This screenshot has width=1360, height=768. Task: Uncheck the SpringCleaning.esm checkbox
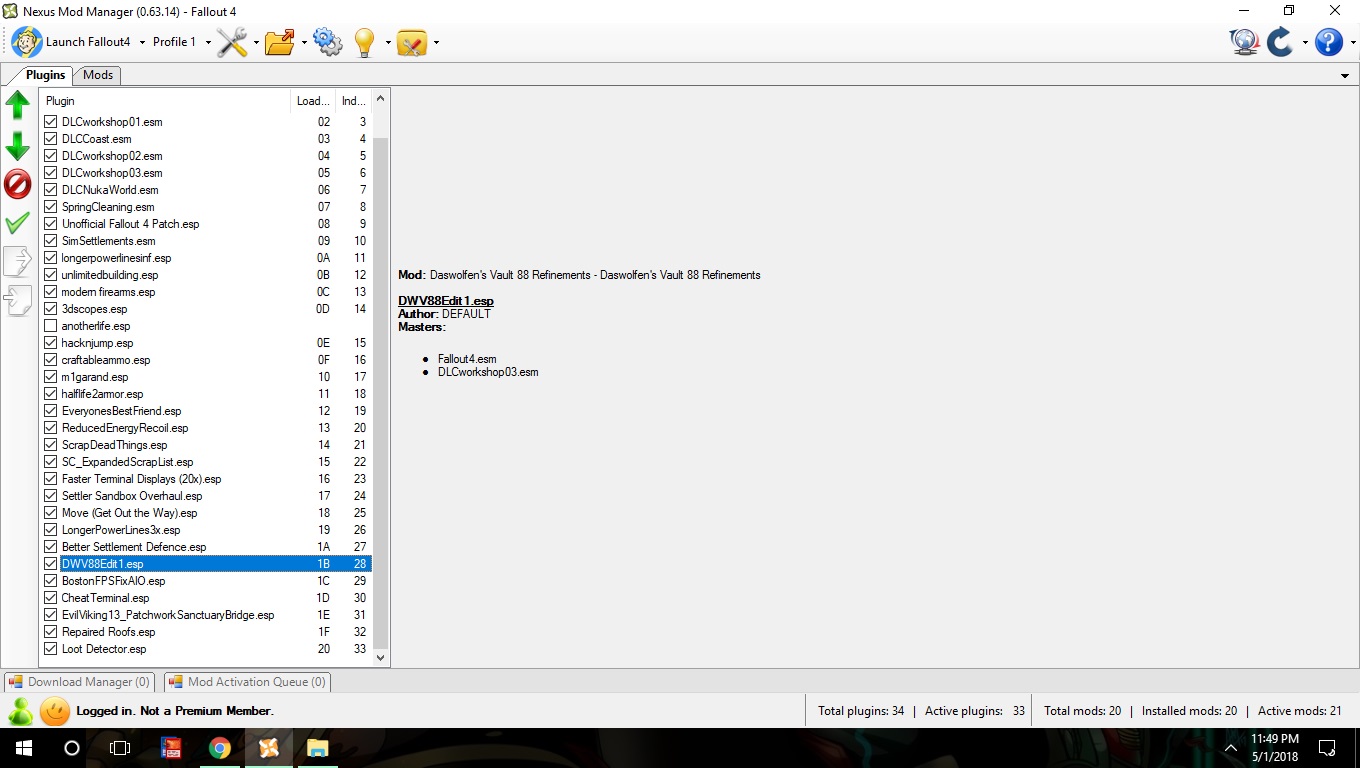(51, 207)
